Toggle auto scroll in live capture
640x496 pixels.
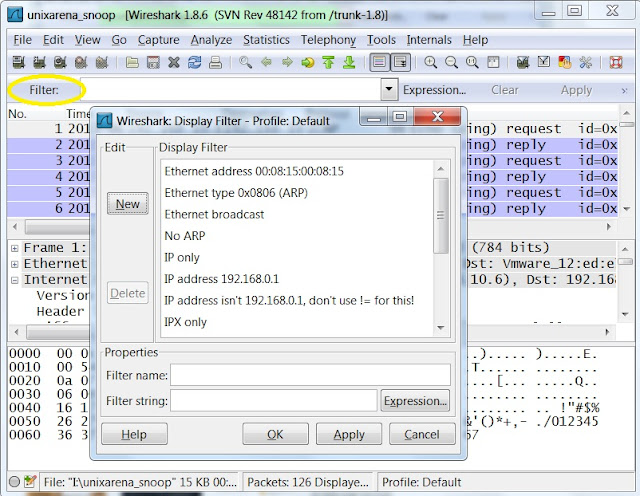pyautogui.click(x=400, y=62)
